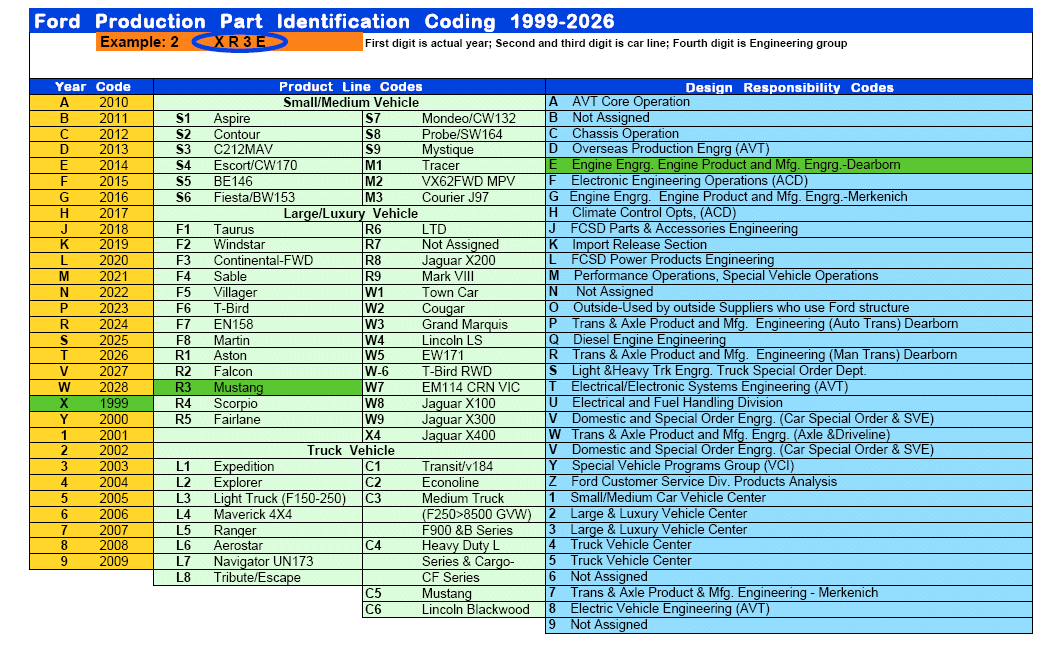Select the "Design Responsibility Codes" header

(789, 87)
